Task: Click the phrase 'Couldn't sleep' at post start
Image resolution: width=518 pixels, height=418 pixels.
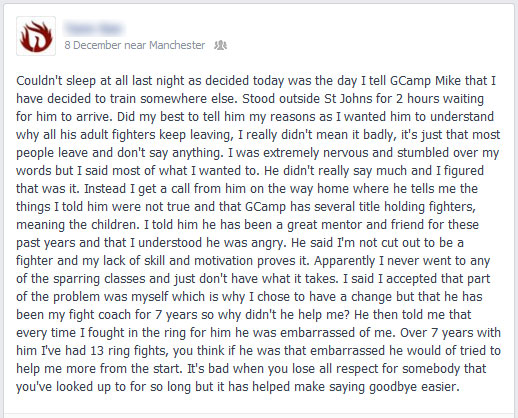Action: pyautogui.click(x=56, y=81)
